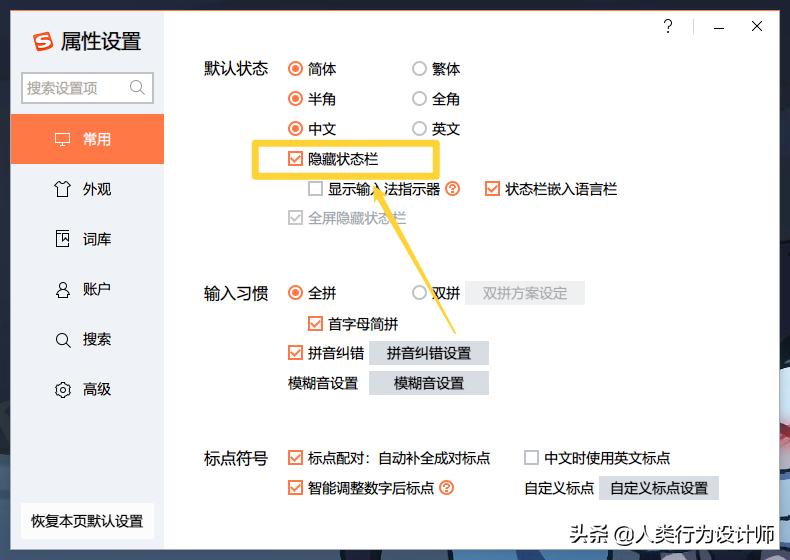Select 中文 as default language
This screenshot has width=790, height=560.
[295, 129]
